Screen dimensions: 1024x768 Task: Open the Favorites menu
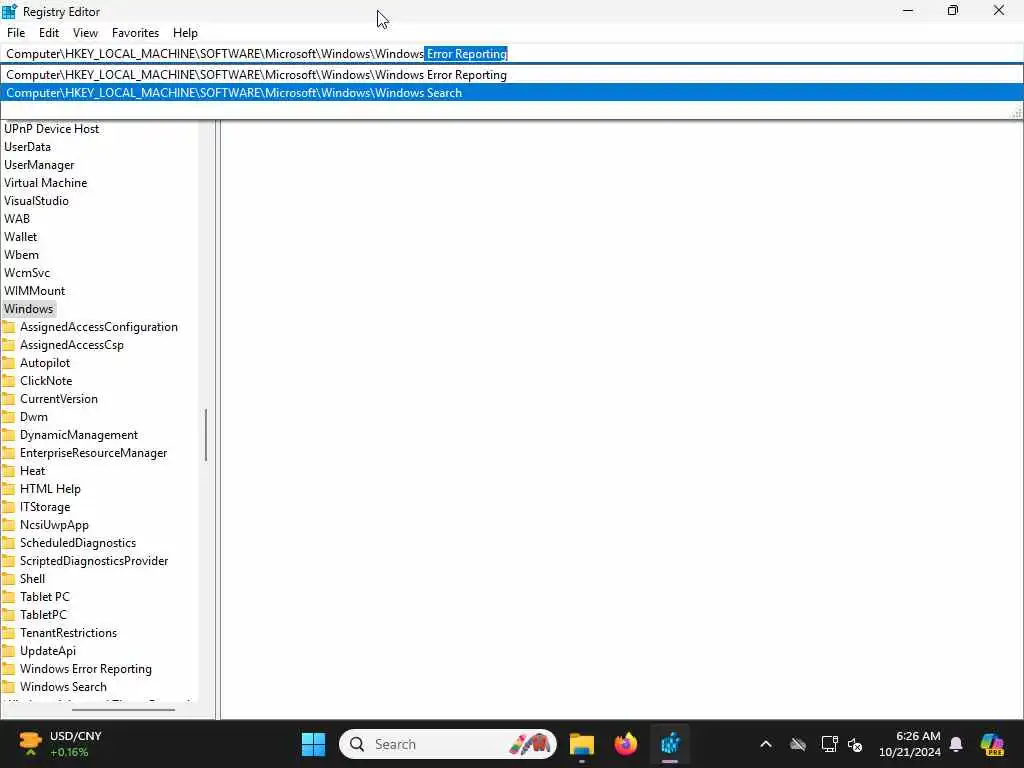pyautogui.click(x=135, y=33)
